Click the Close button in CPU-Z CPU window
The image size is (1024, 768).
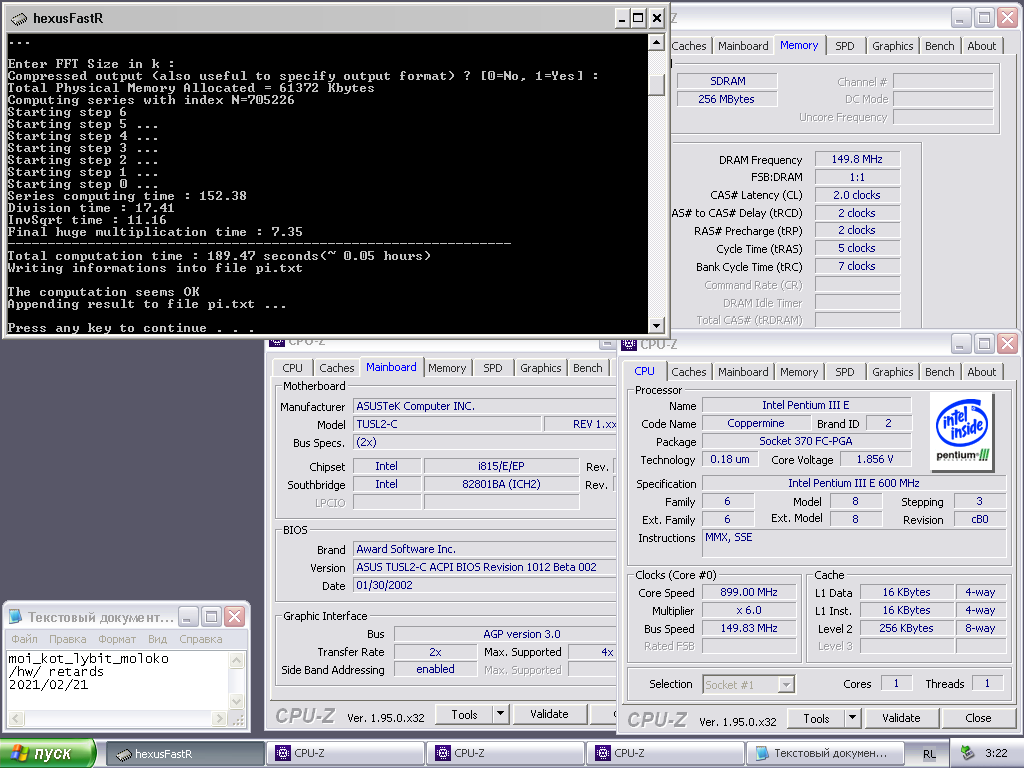click(978, 718)
